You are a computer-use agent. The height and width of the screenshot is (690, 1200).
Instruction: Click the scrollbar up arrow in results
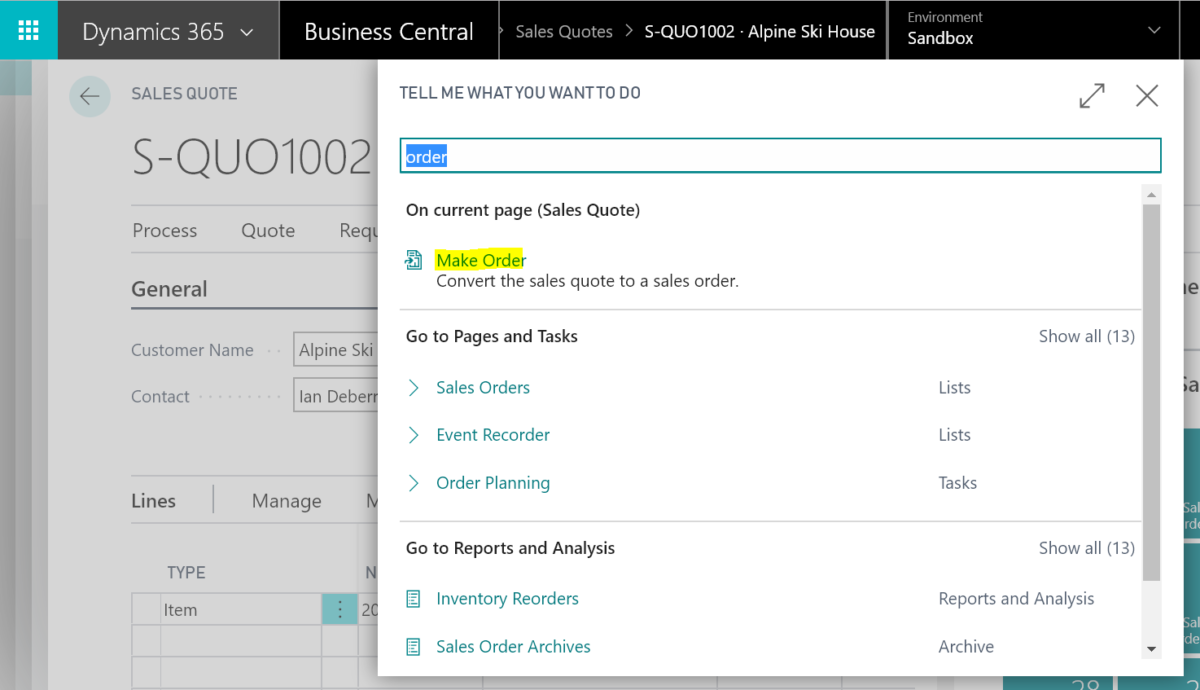click(x=1152, y=194)
